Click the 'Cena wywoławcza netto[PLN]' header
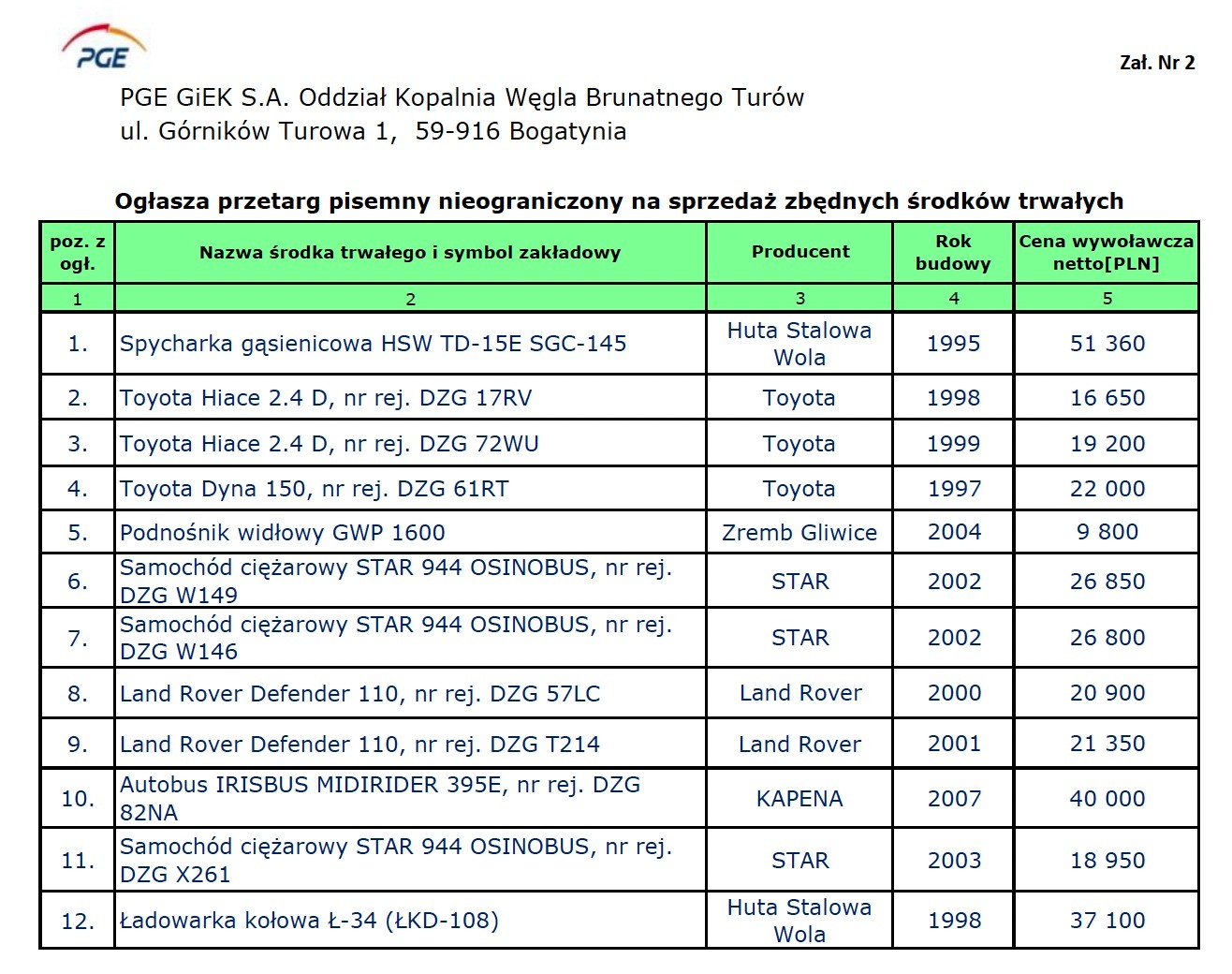 click(x=1106, y=252)
